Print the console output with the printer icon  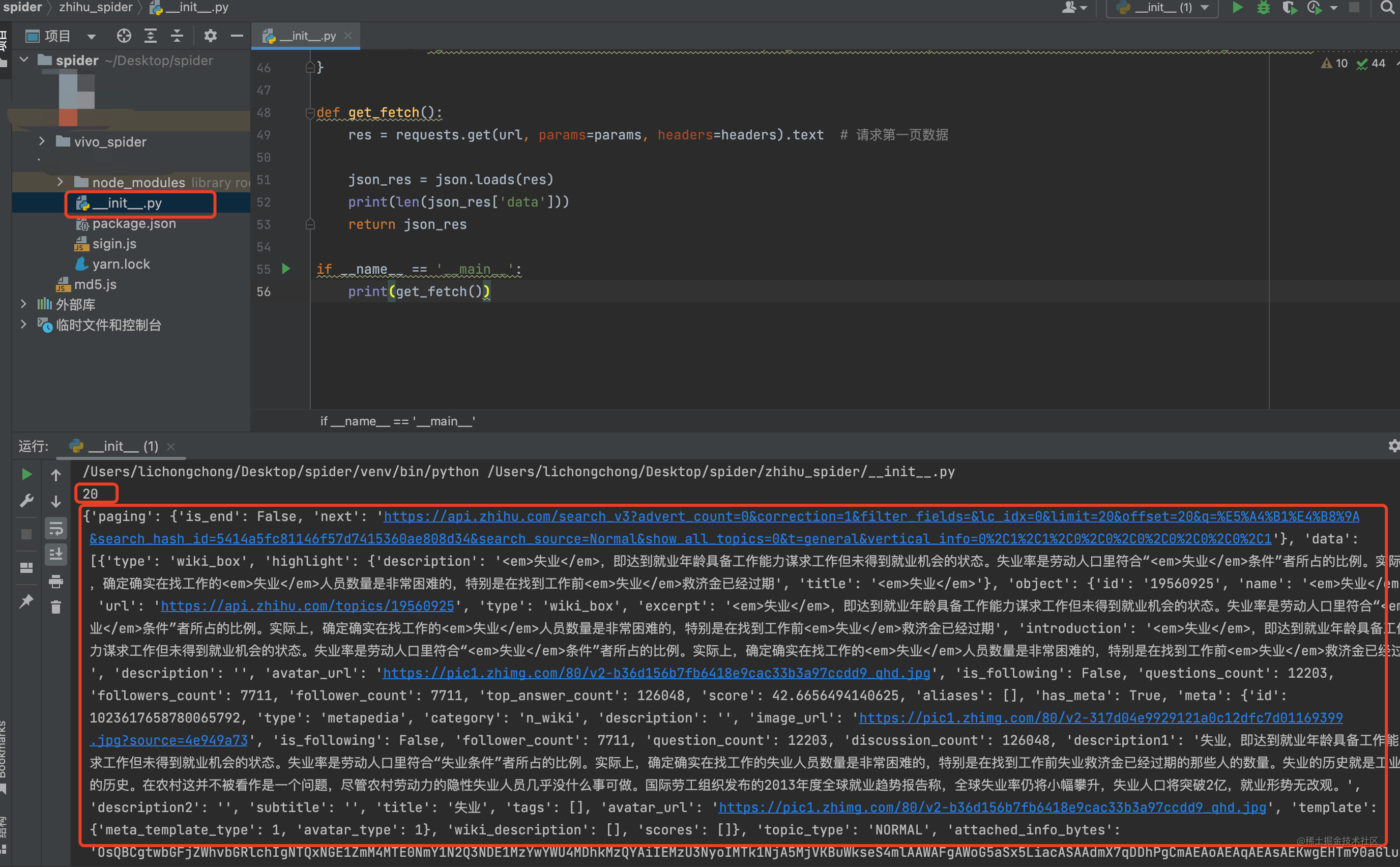pos(55,582)
